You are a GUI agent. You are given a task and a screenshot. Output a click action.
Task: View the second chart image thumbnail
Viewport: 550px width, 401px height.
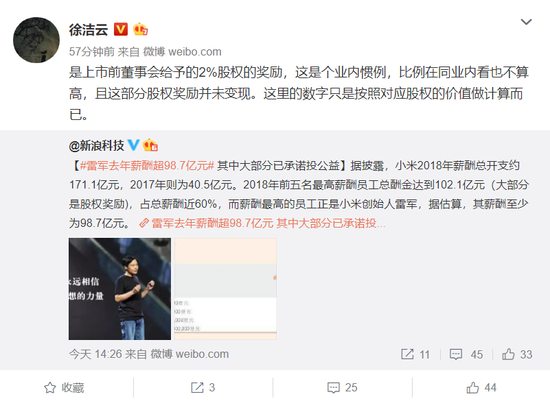click(x=226, y=289)
